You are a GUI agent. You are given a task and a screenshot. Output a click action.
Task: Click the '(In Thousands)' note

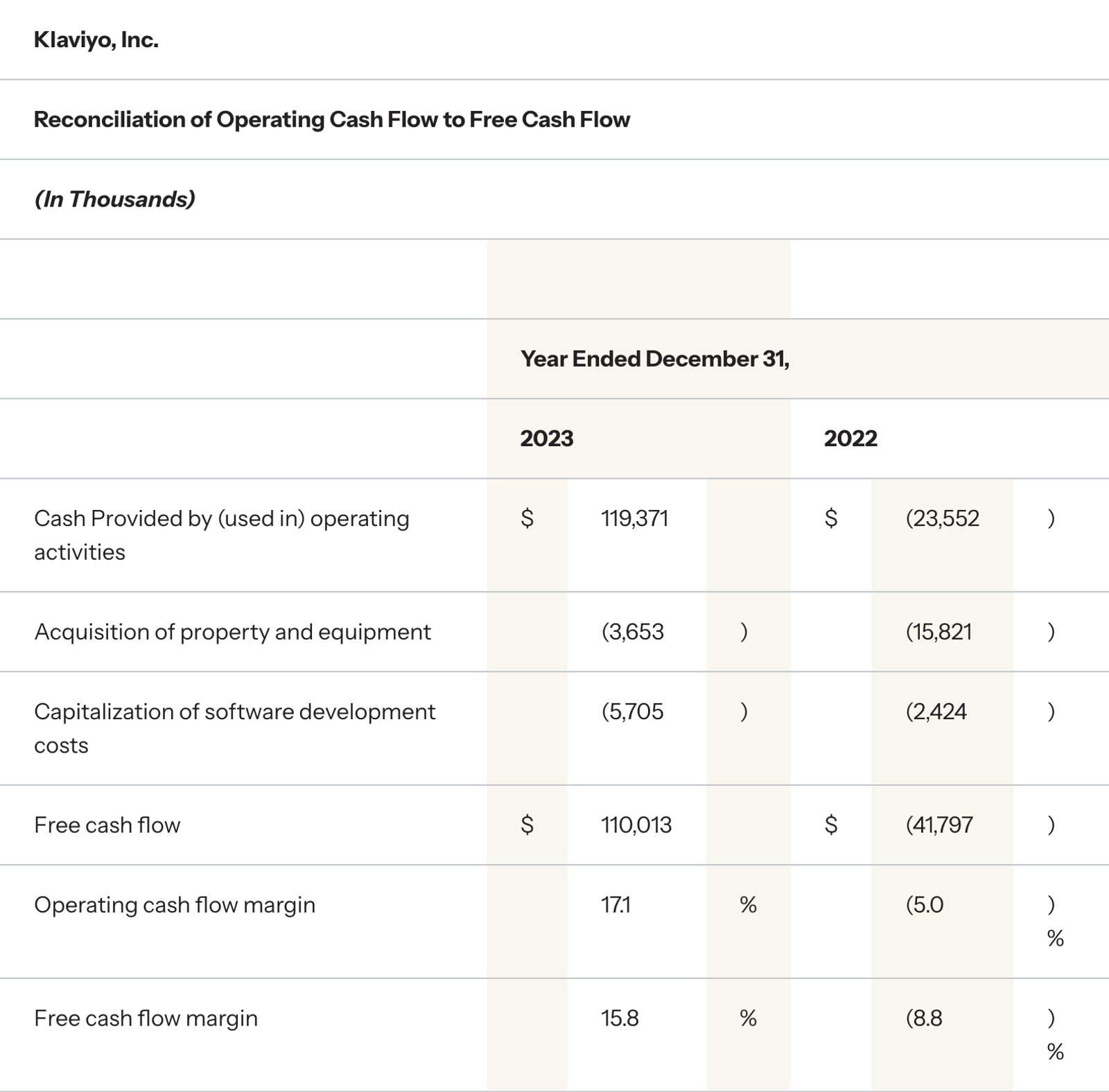point(114,200)
